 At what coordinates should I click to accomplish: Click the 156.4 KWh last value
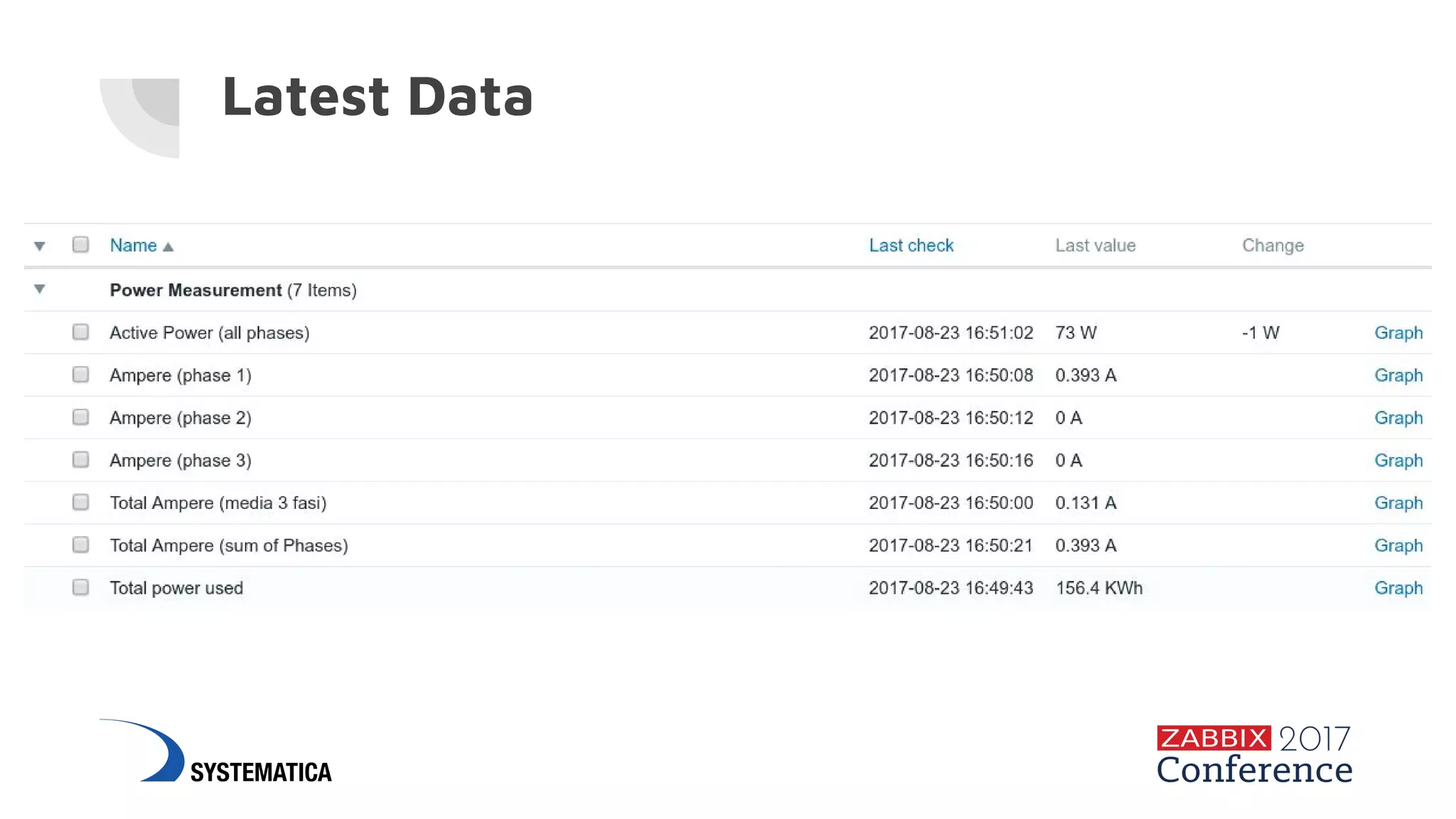click(1099, 589)
